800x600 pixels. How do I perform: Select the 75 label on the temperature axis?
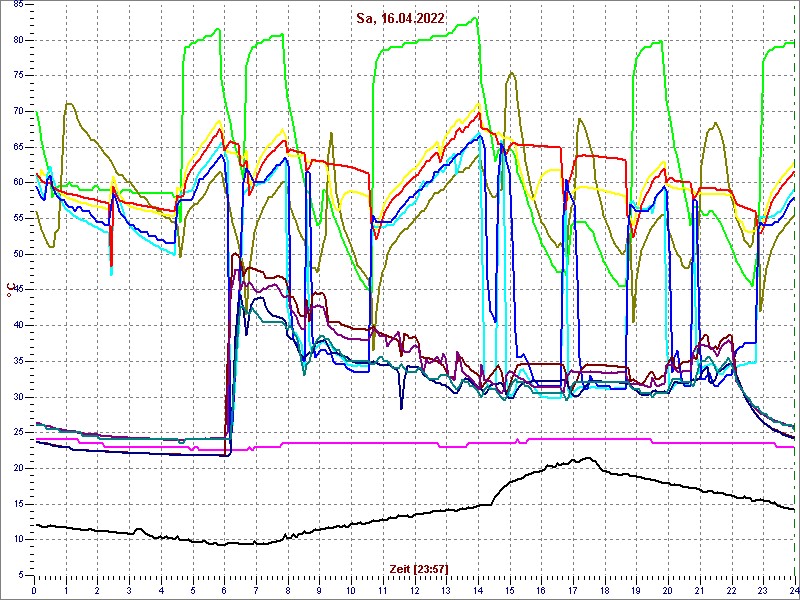(x=18, y=76)
